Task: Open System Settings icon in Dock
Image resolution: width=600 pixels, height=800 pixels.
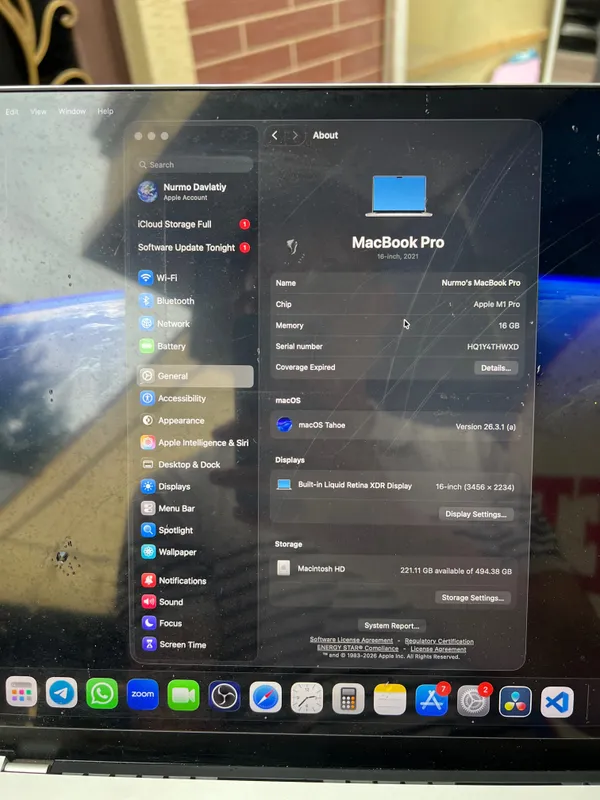Action: click(473, 701)
